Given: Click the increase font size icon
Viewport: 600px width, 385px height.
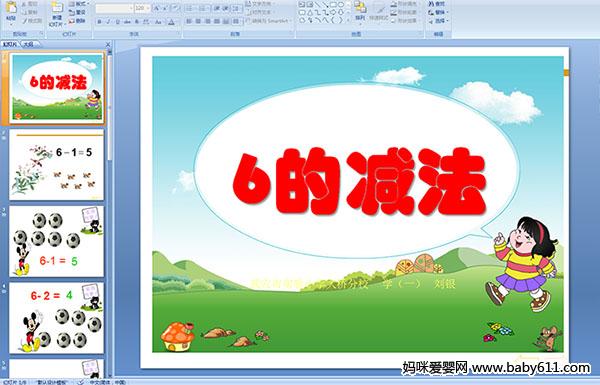Looking at the screenshot, I should click(x=157, y=8).
